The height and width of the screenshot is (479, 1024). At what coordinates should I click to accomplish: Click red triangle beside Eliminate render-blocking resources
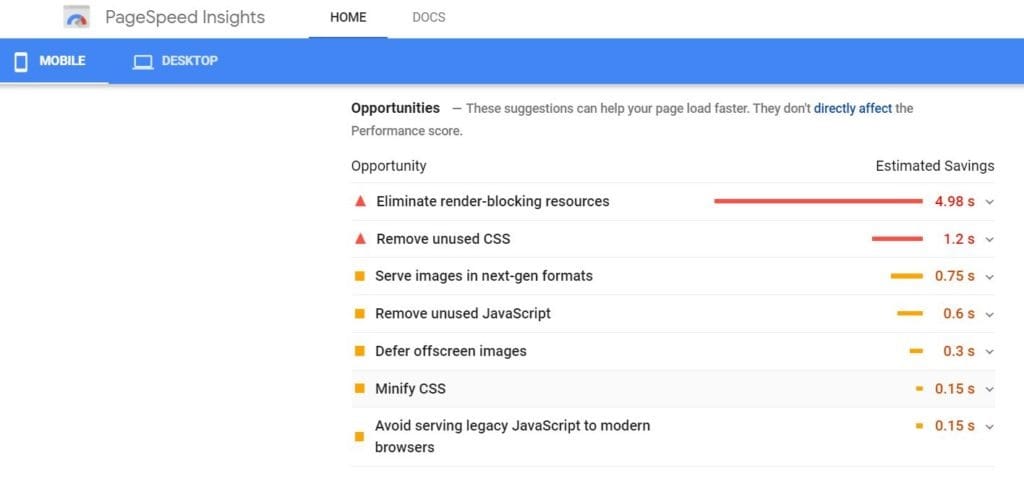click(360, 201)
